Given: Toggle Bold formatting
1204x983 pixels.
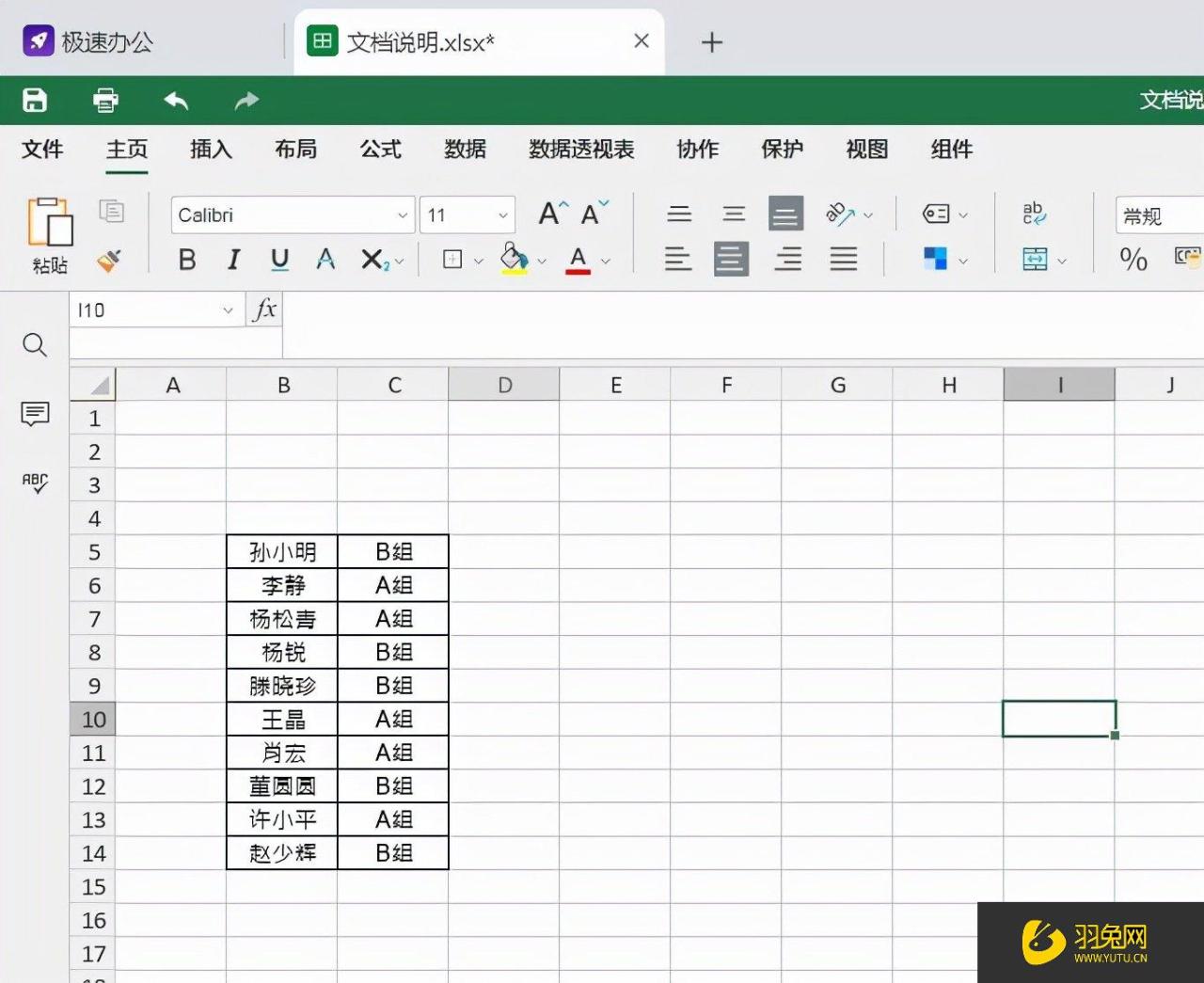Looking at the screenshot, I should pyautogui.click(x=187, y=260).
